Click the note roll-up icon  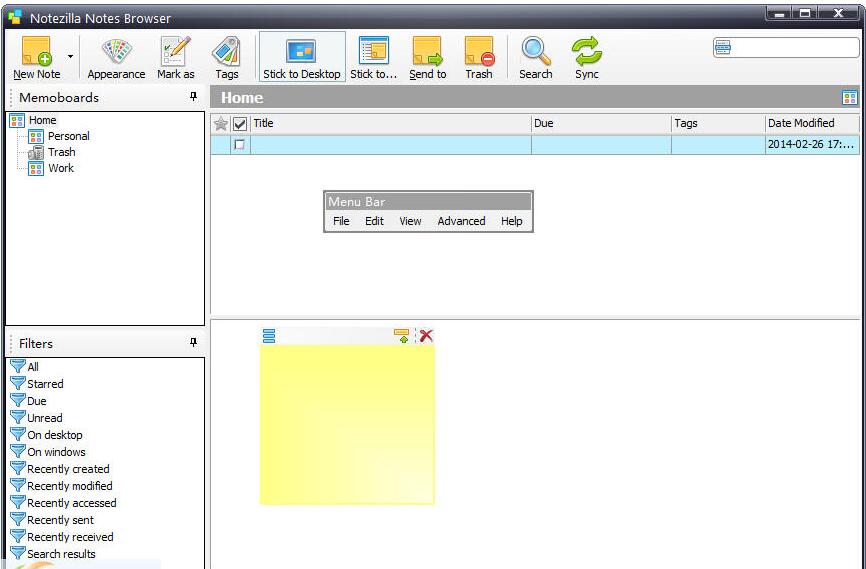[x=402, y=335]
